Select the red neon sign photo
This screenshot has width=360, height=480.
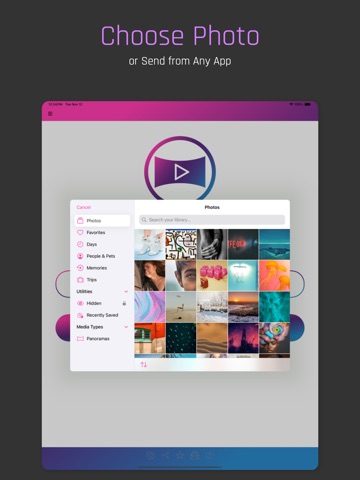pyautogui.click(x=243, y=244)
